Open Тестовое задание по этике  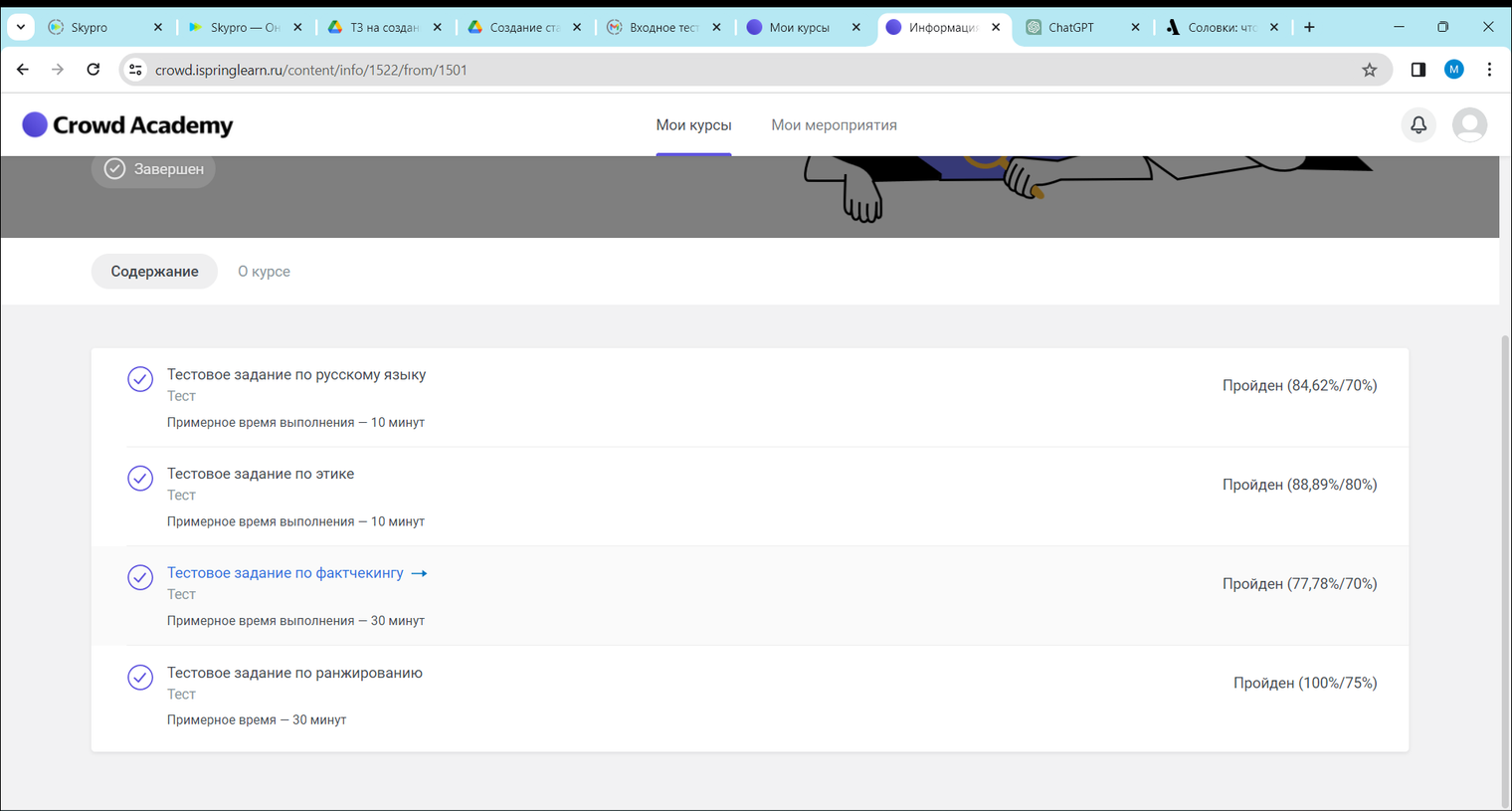[x=261, y=474]
